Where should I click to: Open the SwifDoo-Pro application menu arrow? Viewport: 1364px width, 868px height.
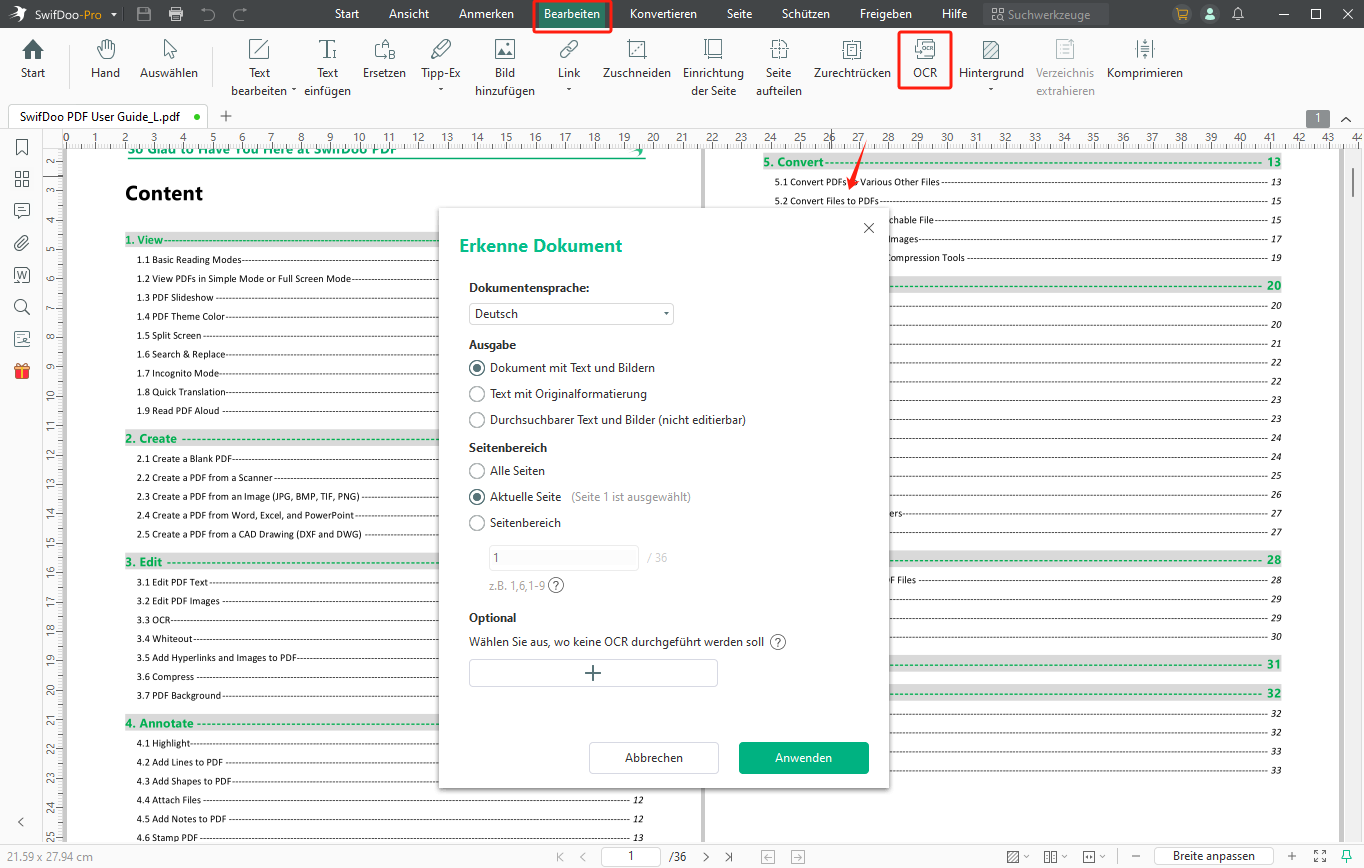pos(115,15)
